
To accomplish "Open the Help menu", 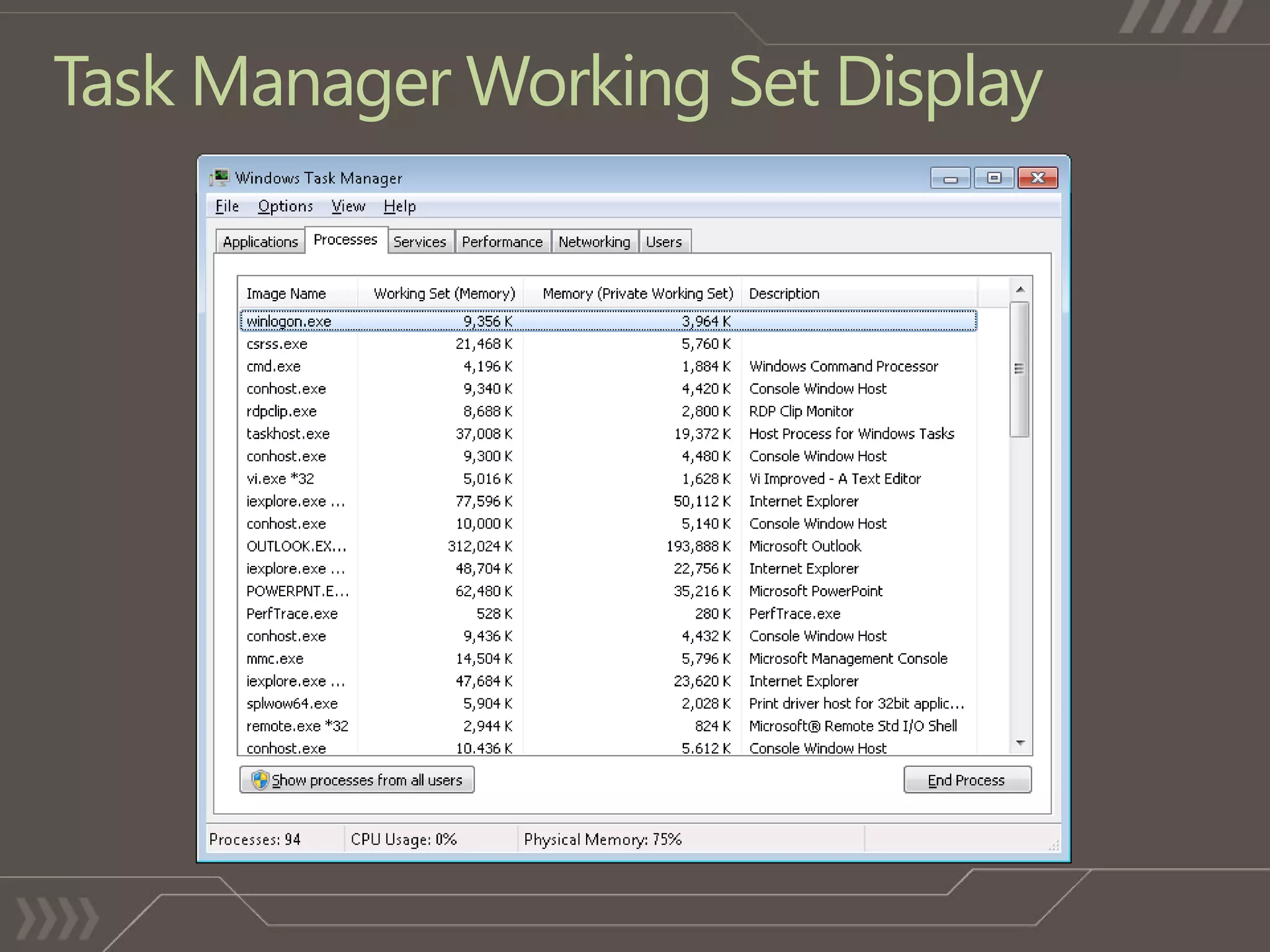I will (399, 206).
